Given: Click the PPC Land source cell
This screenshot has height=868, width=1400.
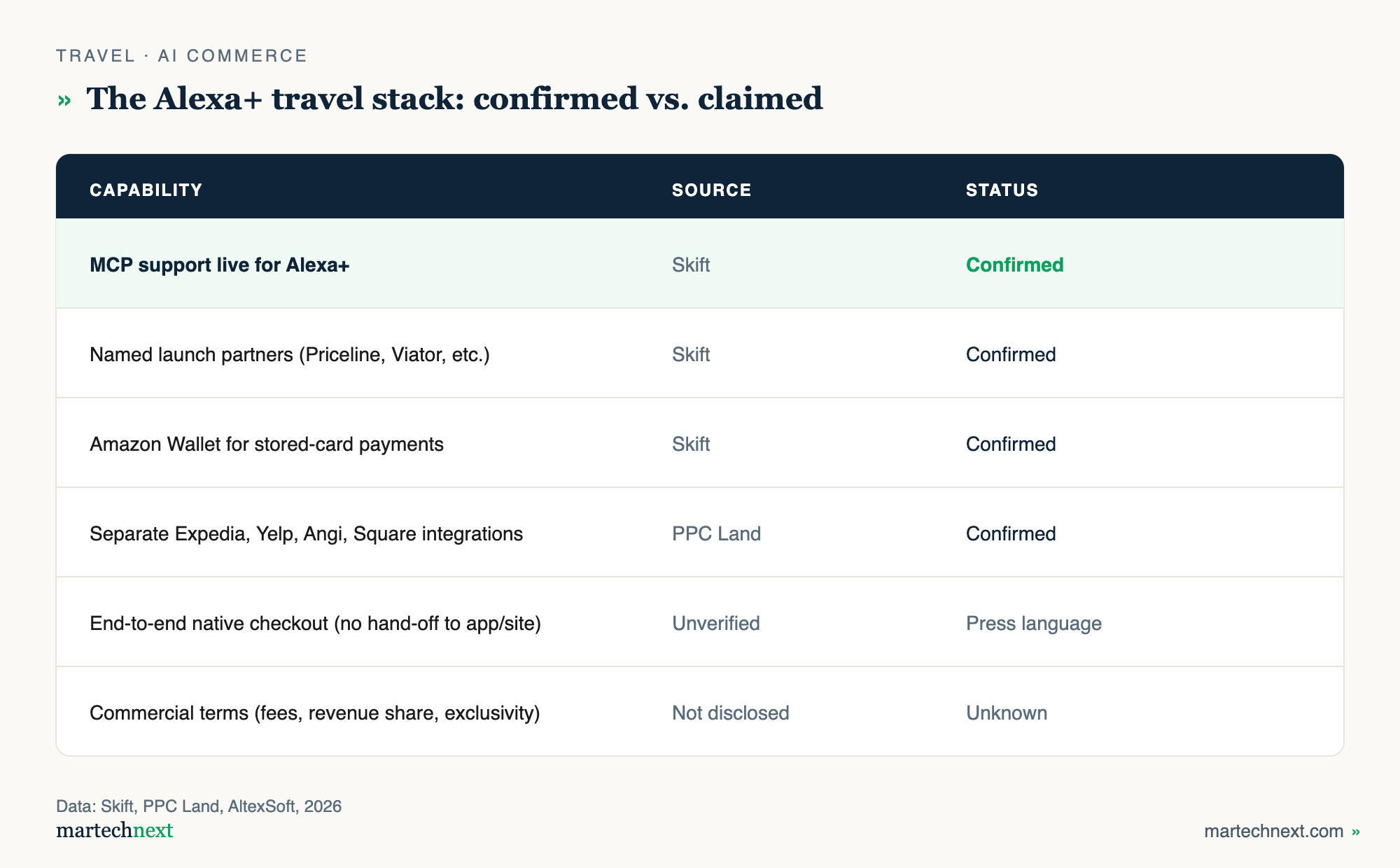Looking at the screenshot, I should [716, 533].
